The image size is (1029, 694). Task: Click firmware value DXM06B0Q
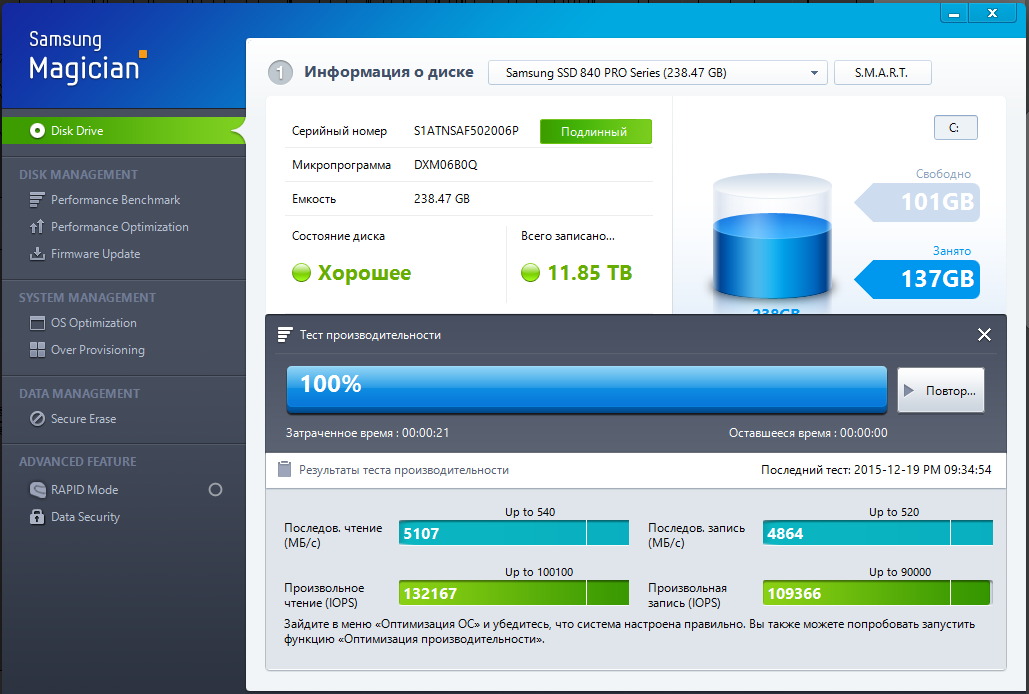pos(446,165)
